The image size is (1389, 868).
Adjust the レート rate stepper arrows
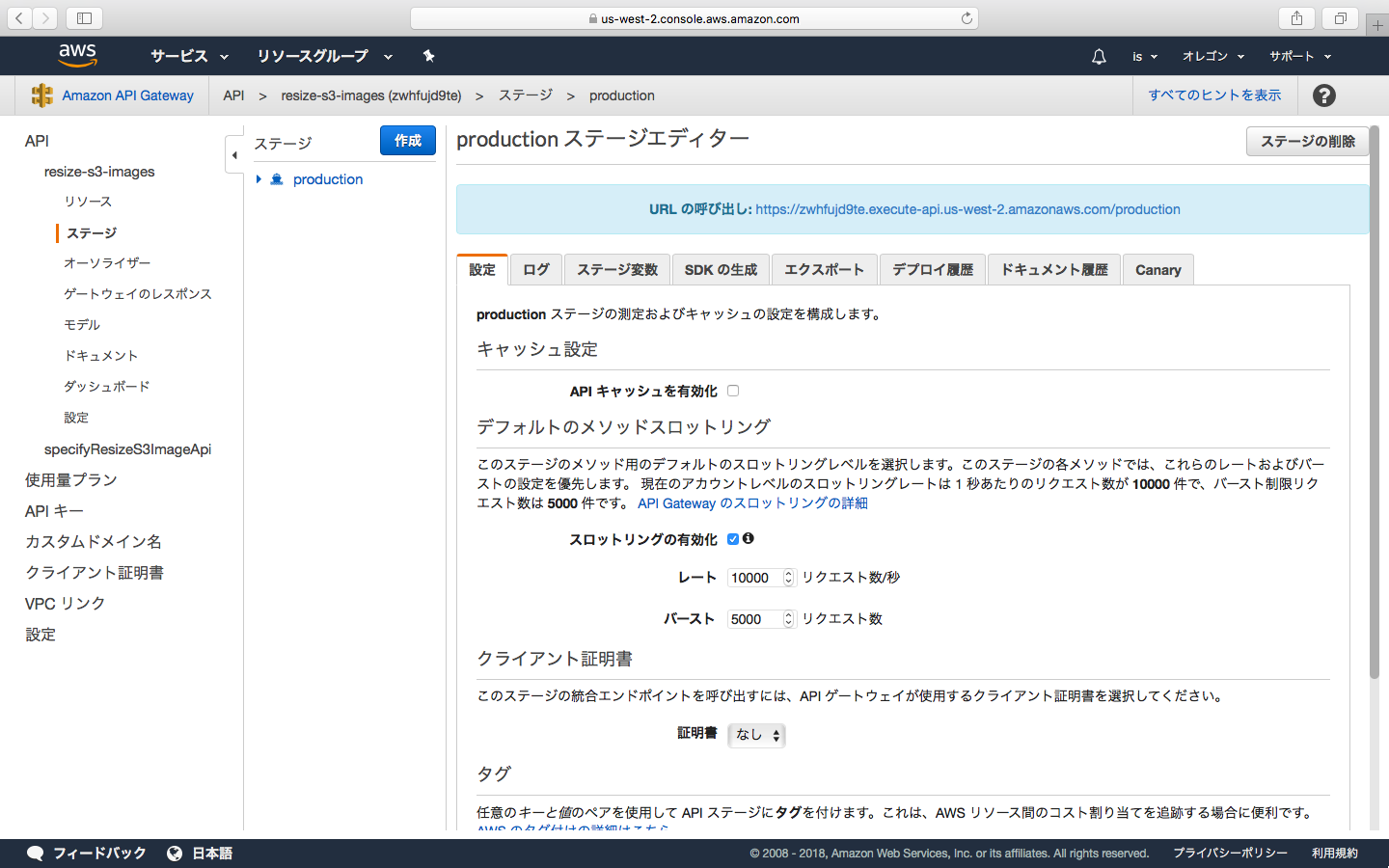pyautogui.click(x=788, y=578)
